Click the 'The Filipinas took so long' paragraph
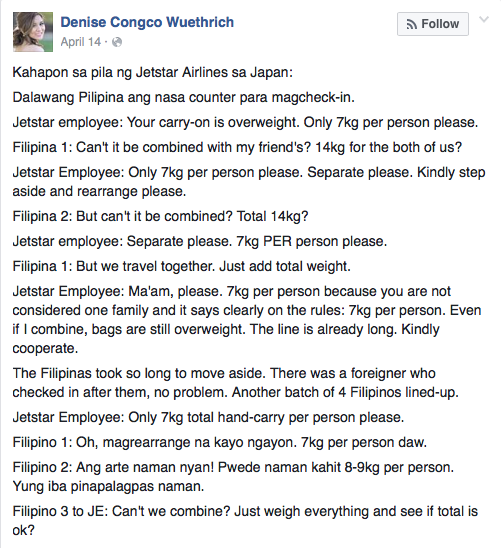Screen dimensions: 501x548 [x=235, y=383]
